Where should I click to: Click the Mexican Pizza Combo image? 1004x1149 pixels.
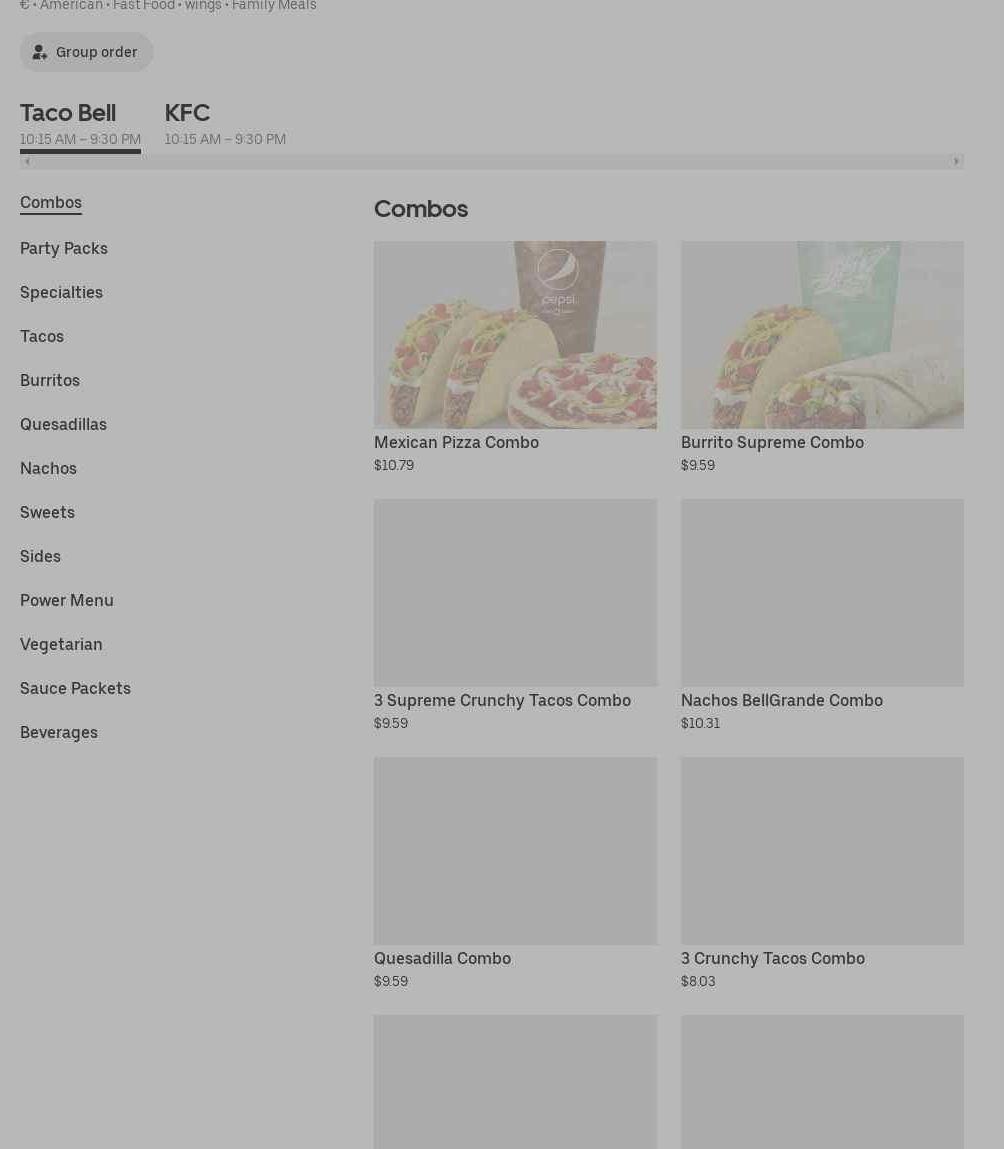[x=515, y=334]
